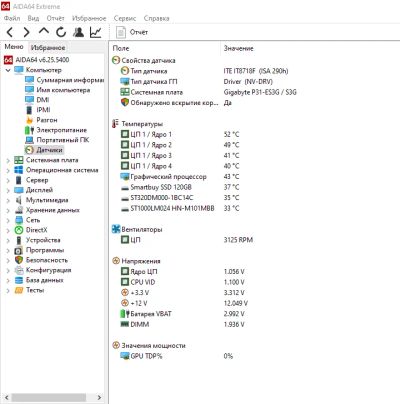Click the Имя компьютера icon
Screen dimensions: 400x404
click(29, 90)
